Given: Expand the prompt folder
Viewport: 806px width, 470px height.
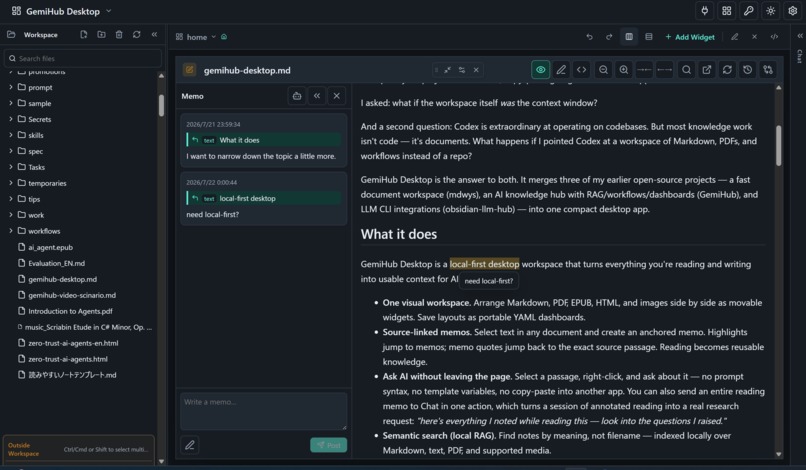Looking at the screenshot, I should [11, 87].
